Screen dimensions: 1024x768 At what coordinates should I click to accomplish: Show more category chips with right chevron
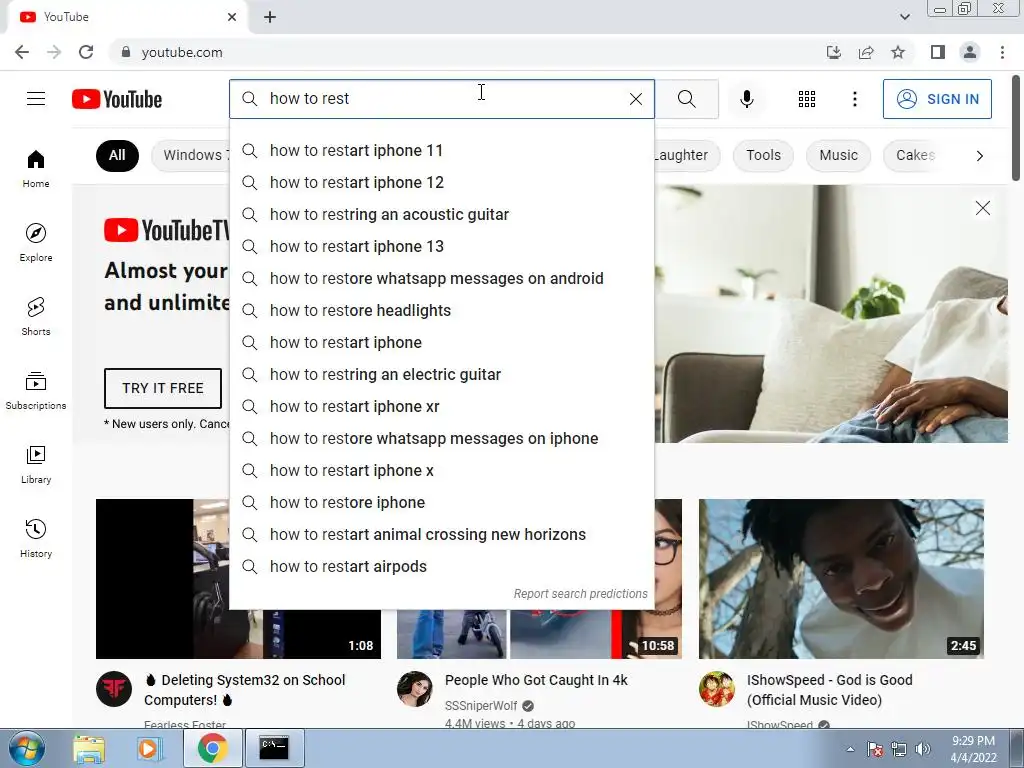(980, 155)
